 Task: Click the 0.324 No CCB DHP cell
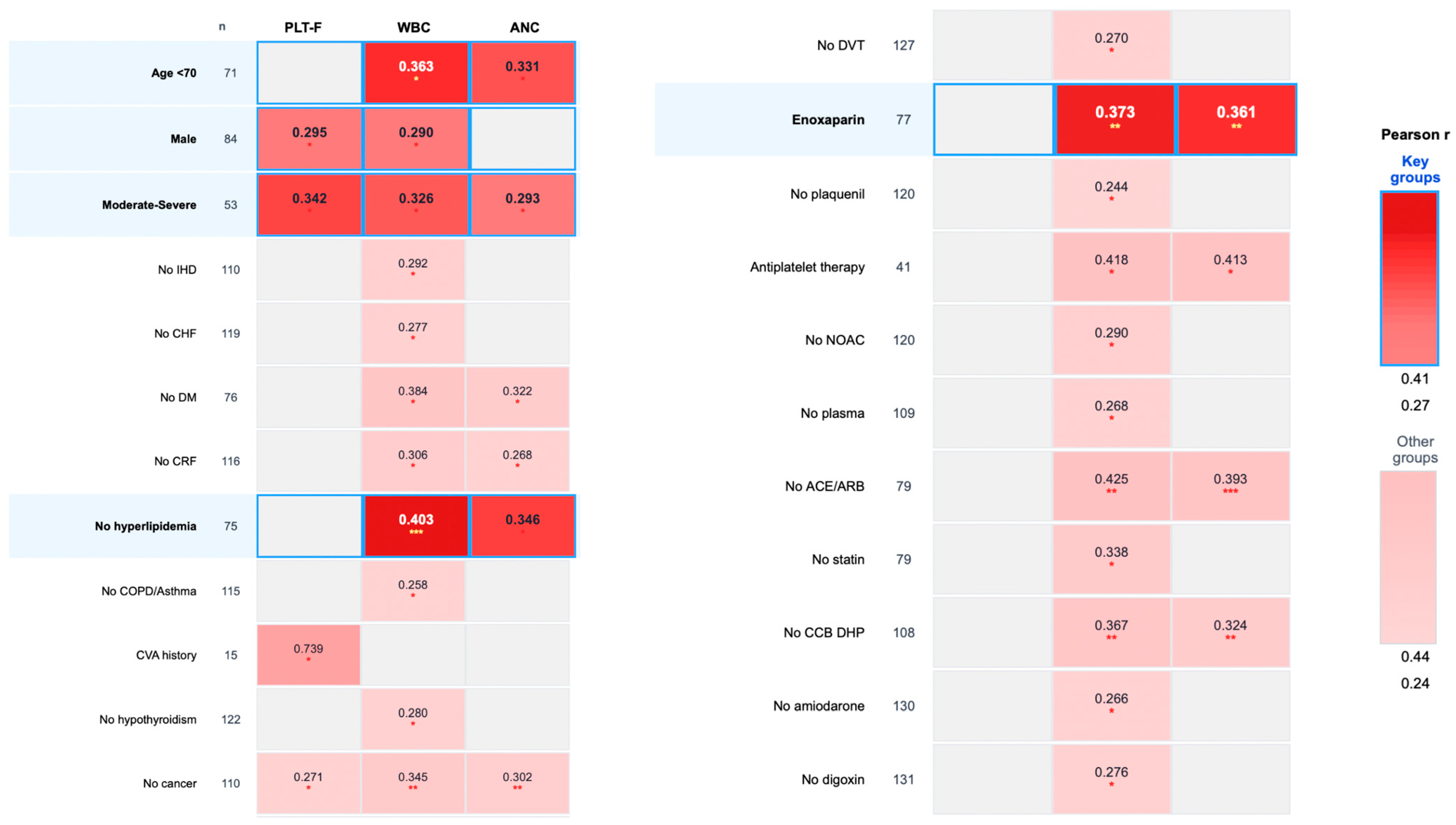tap(1230, 632)
